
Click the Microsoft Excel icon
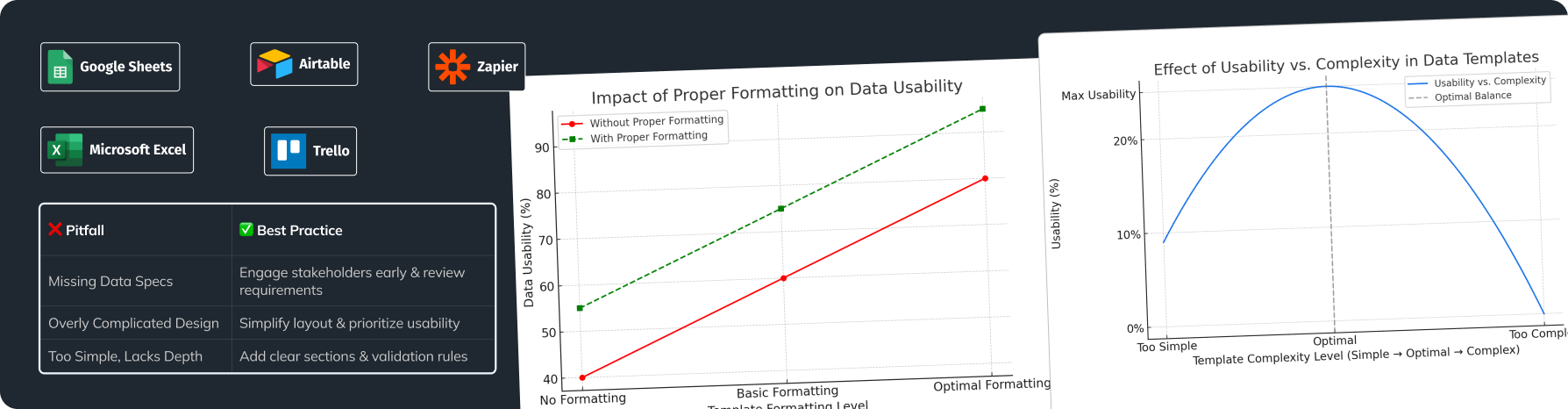pos(65,150)
